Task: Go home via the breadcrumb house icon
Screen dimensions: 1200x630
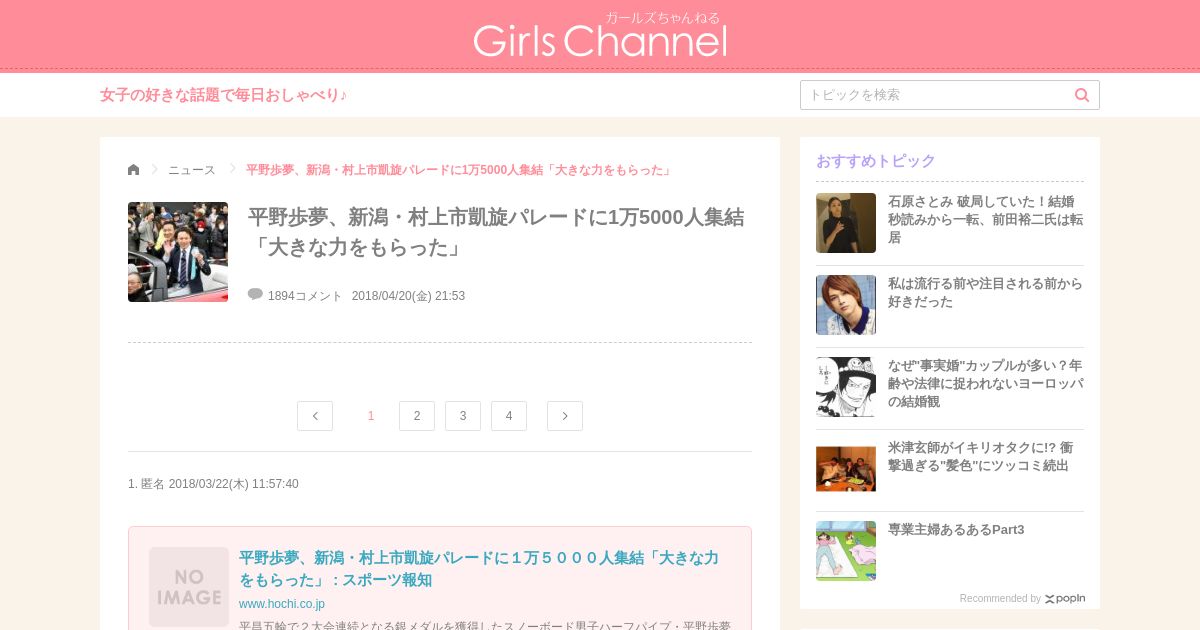Action: pos(134,170)
